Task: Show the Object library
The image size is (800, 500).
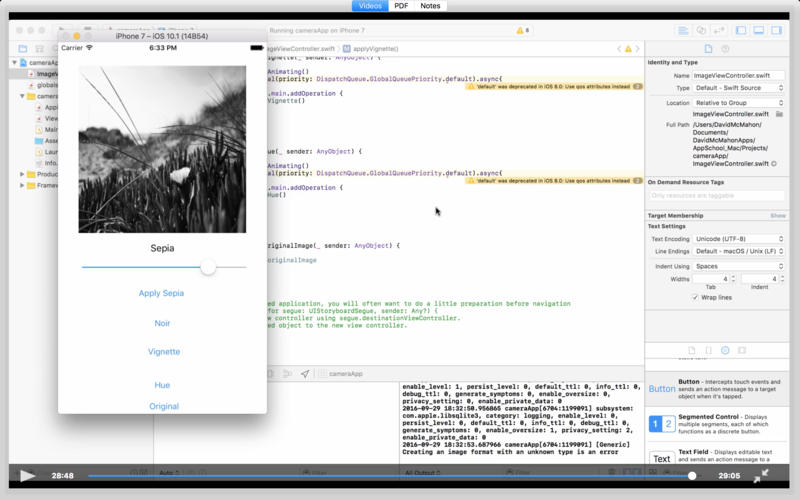Action: pyautogui.click(x=725, y=351)
